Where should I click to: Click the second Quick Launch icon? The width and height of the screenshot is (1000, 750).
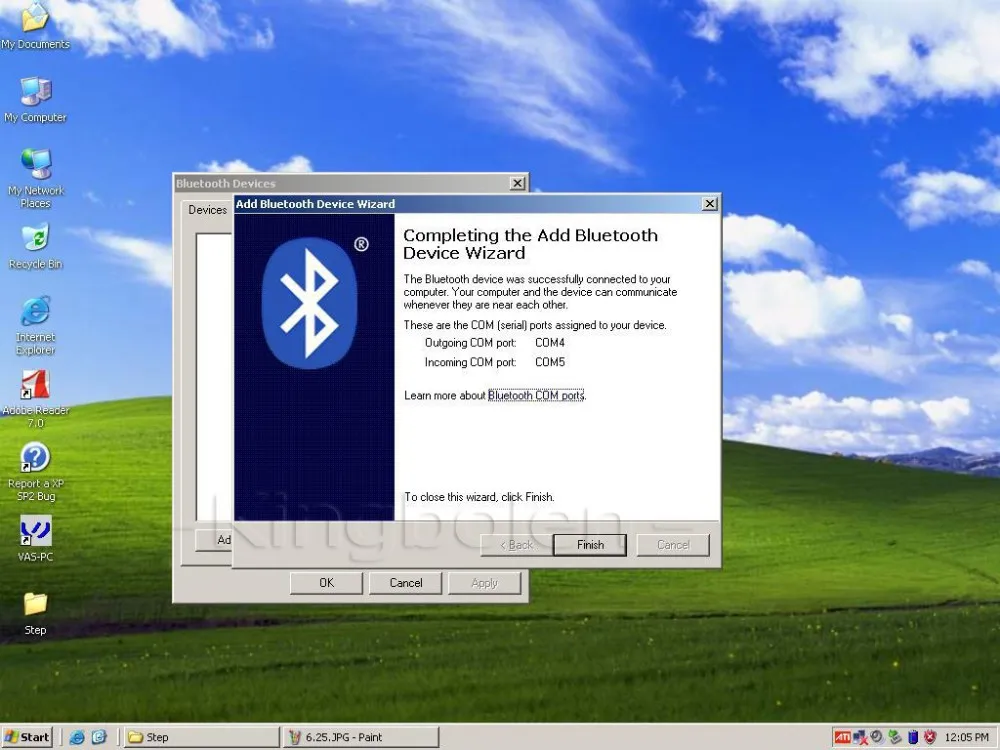pyautogui.click(x=99, y=737)
